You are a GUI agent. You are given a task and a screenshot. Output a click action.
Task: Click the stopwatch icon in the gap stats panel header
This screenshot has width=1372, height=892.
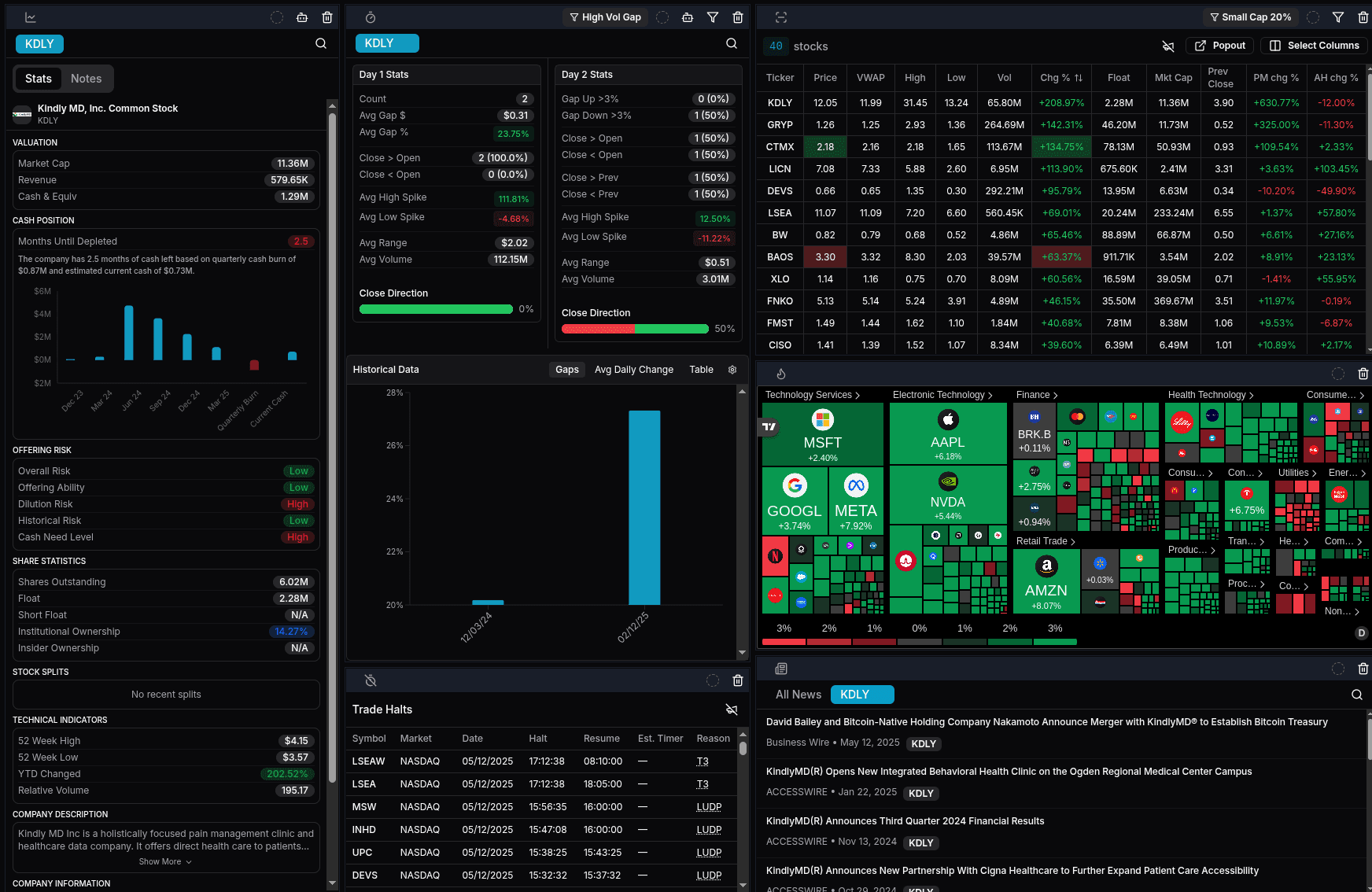[x=371, y=17]
